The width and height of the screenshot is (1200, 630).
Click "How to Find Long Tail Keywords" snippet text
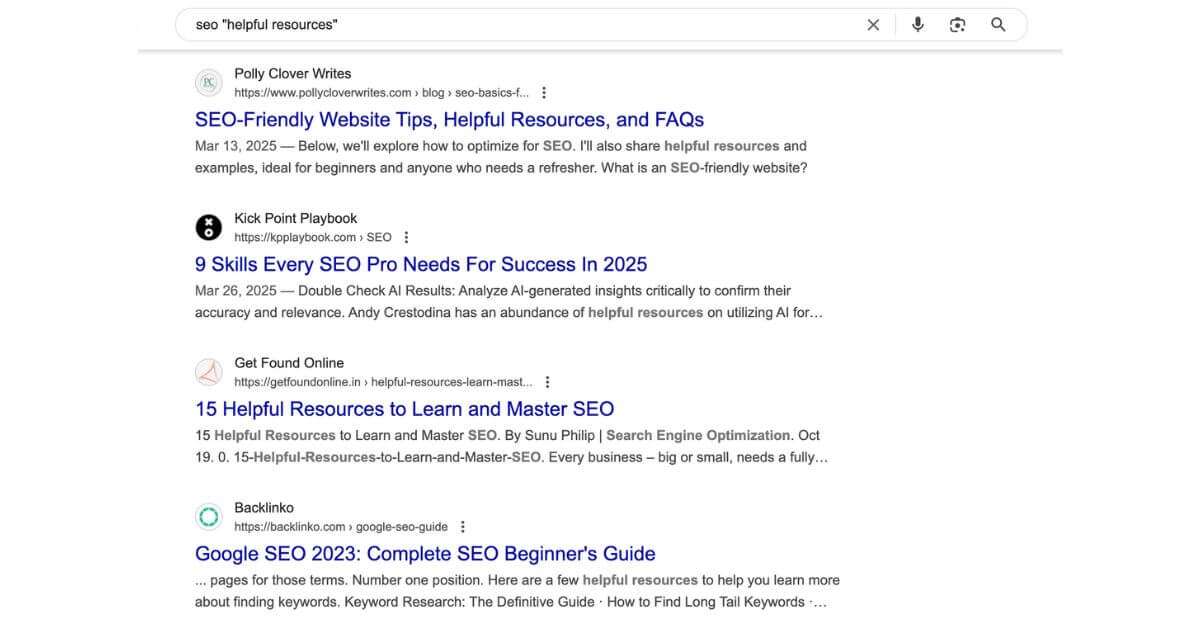(706, 602)
